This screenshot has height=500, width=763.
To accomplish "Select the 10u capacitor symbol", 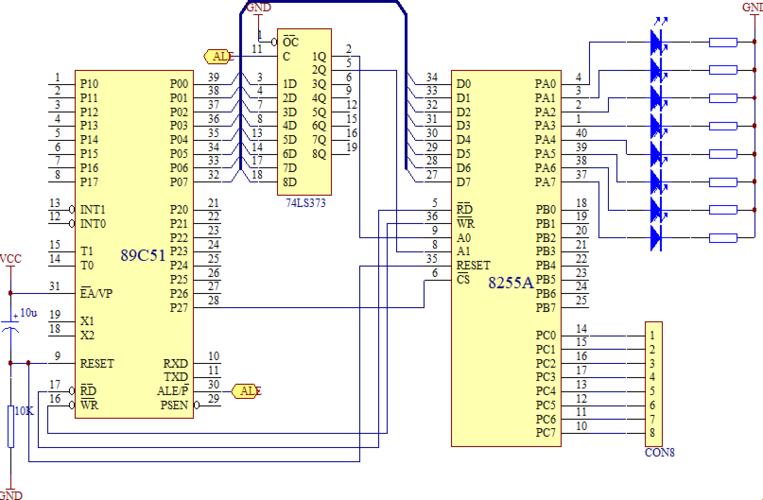I will pos(11,325).
